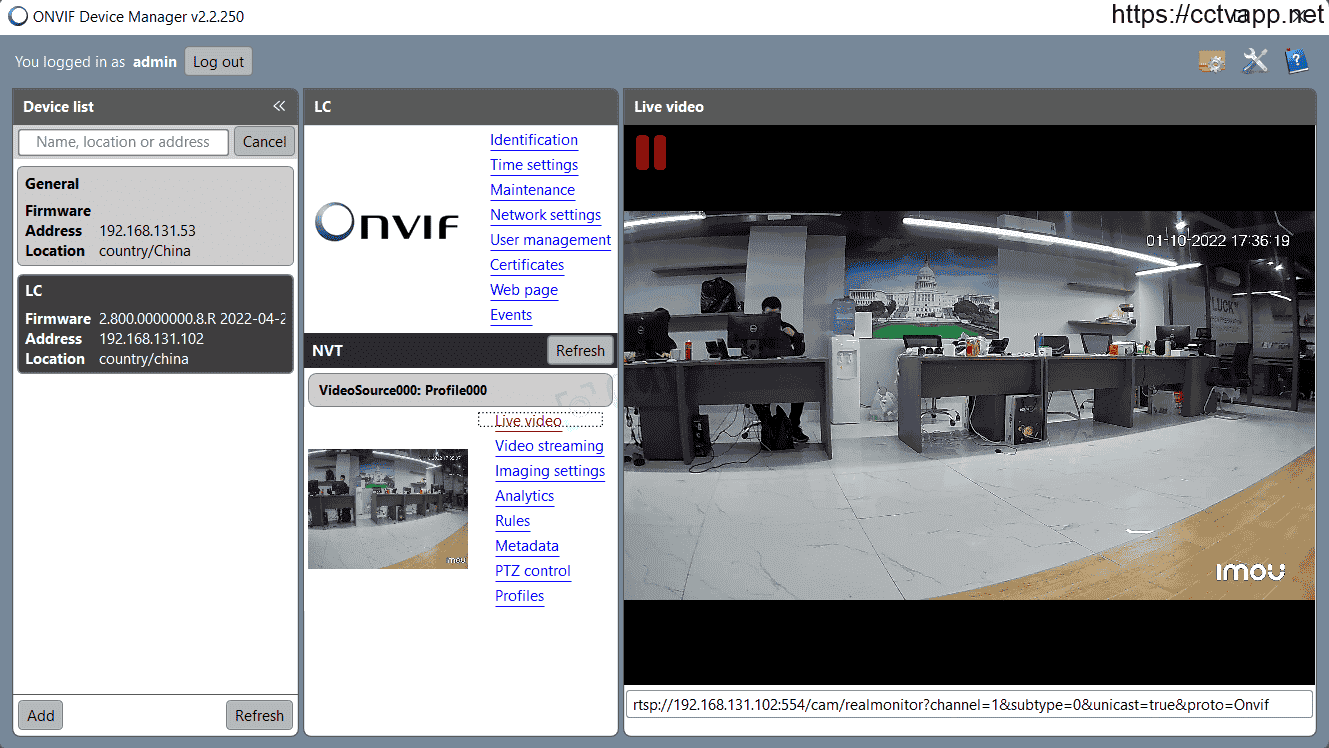Collapse the Device list panel
1329x748 pixels.
click(x=279, y=106)
